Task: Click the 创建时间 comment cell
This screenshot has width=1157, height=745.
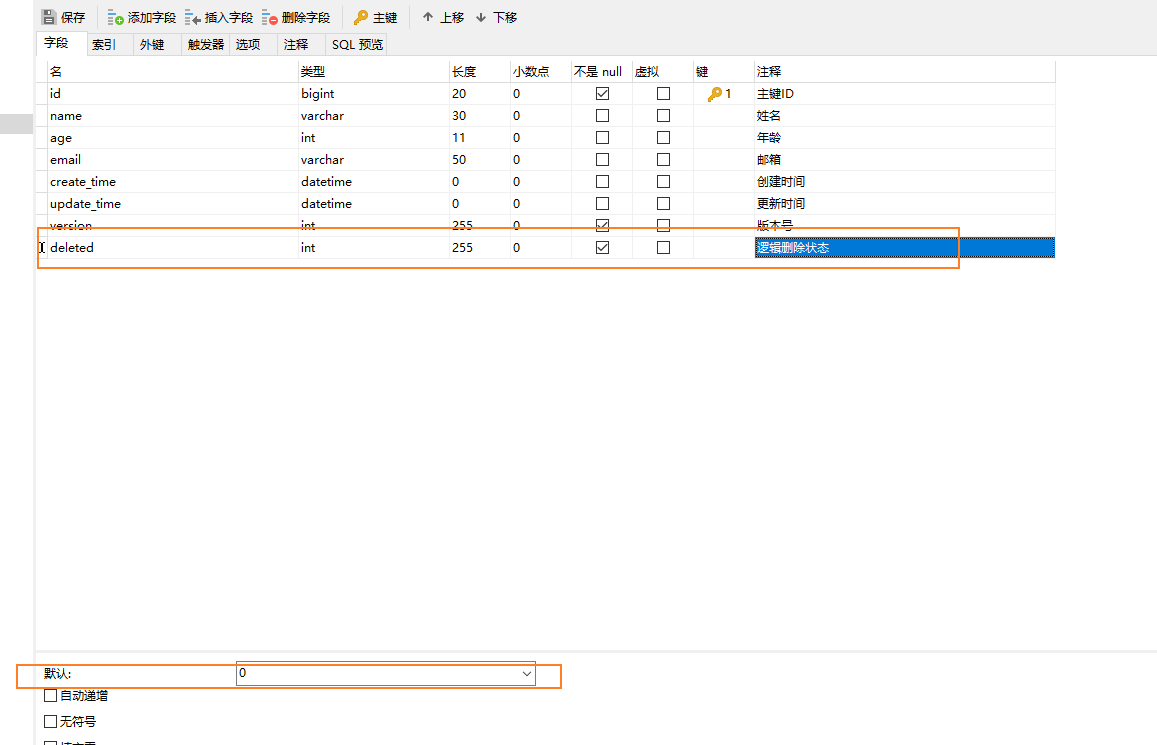Action: pos(905,181)
